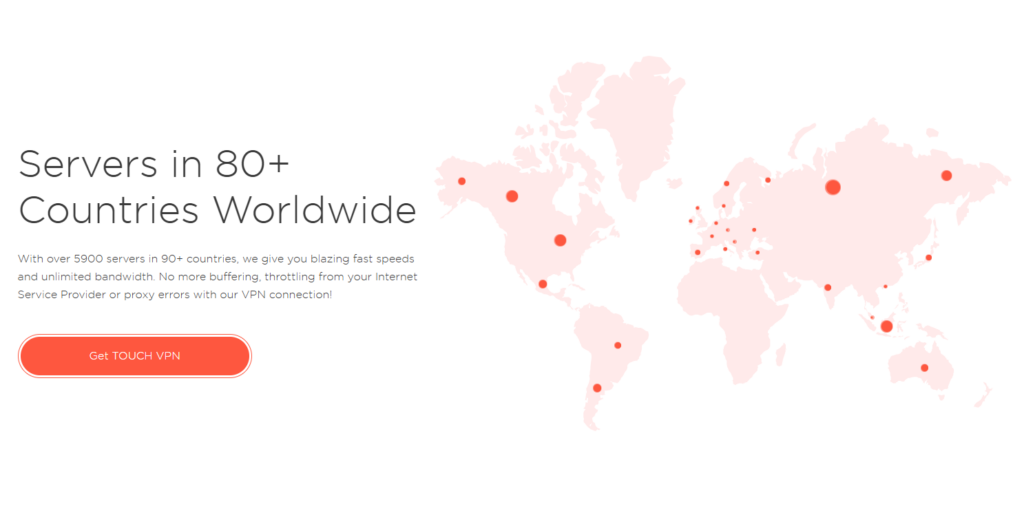Select the Alaska server dot on map

pyautogui.click(x=462, y=181)
